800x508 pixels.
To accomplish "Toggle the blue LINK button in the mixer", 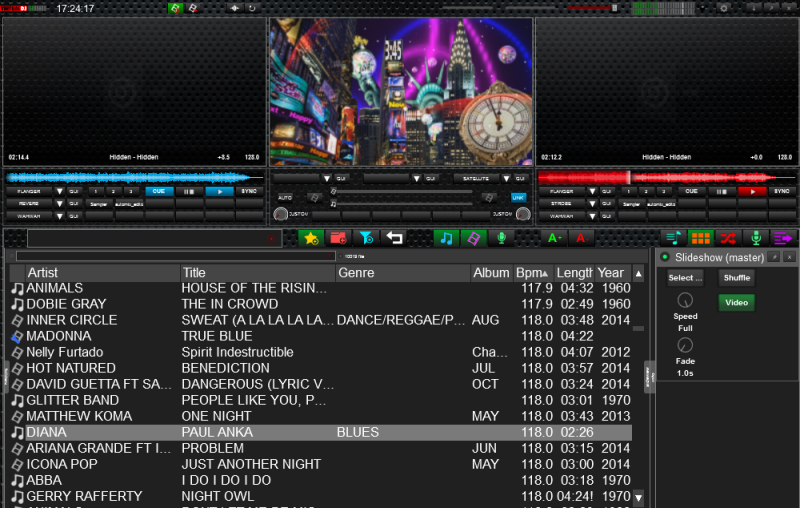I will [518, 197].
